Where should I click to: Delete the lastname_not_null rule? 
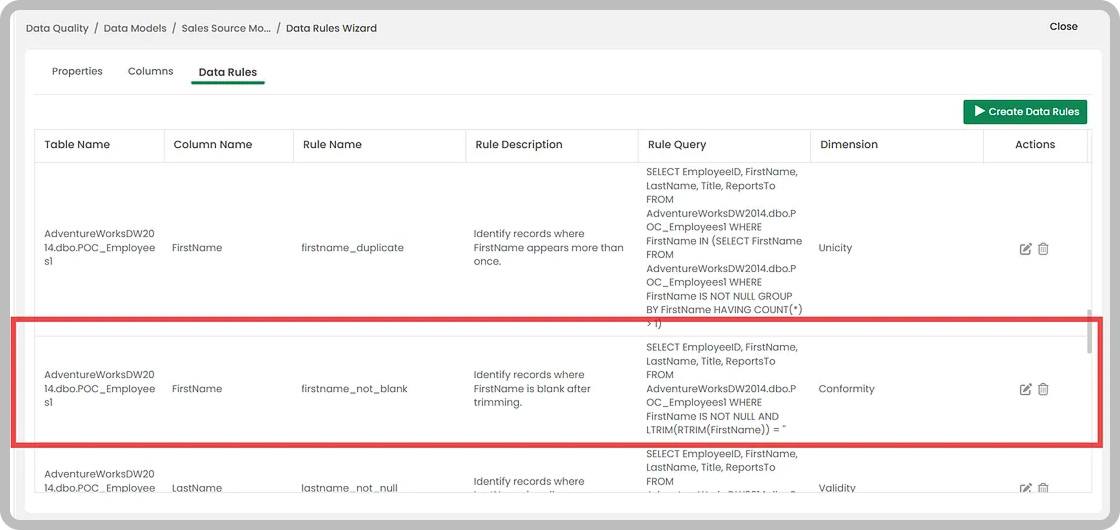[1043, 489]
